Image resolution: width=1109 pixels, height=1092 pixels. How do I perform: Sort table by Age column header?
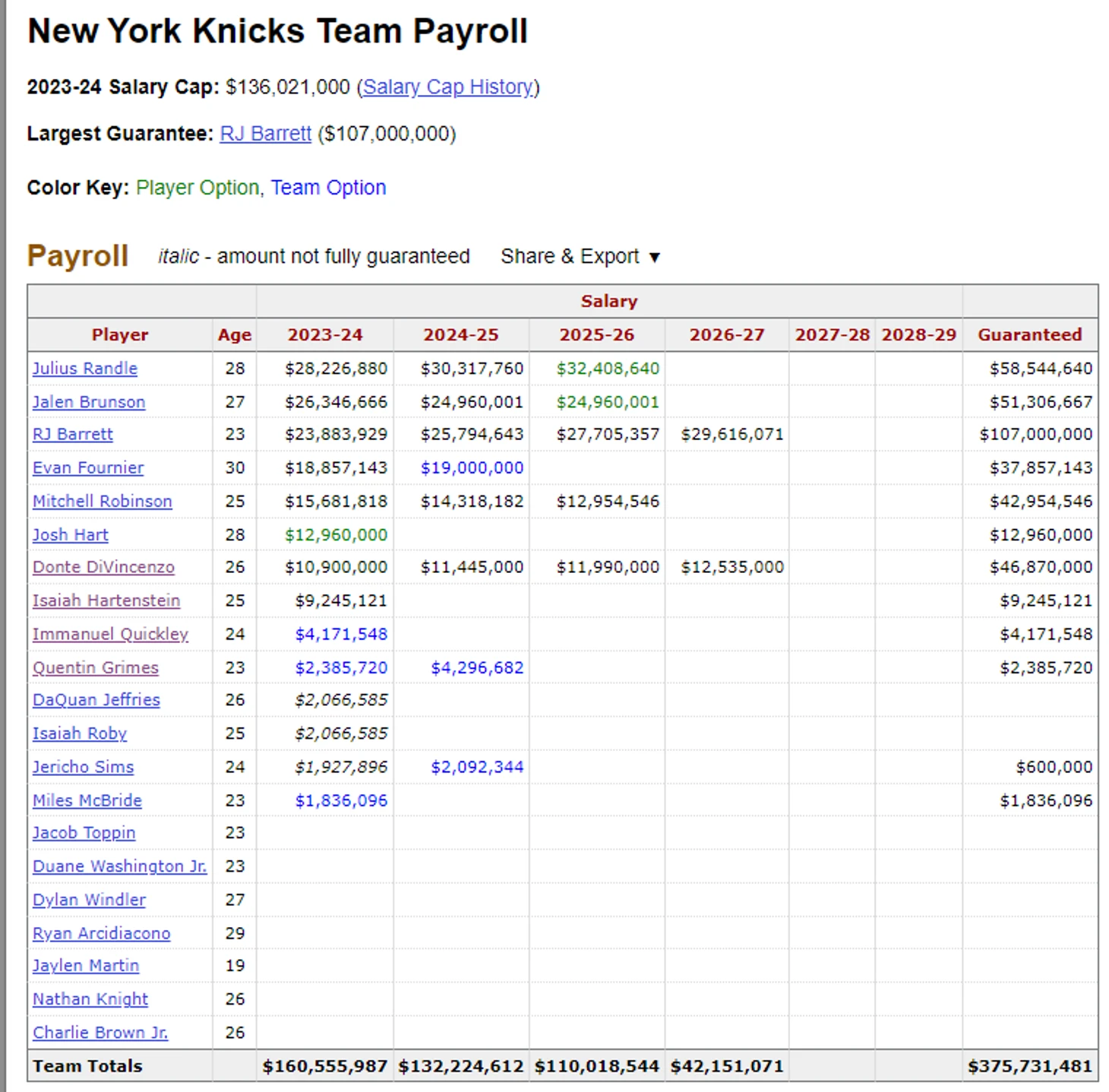click(235, 335)
